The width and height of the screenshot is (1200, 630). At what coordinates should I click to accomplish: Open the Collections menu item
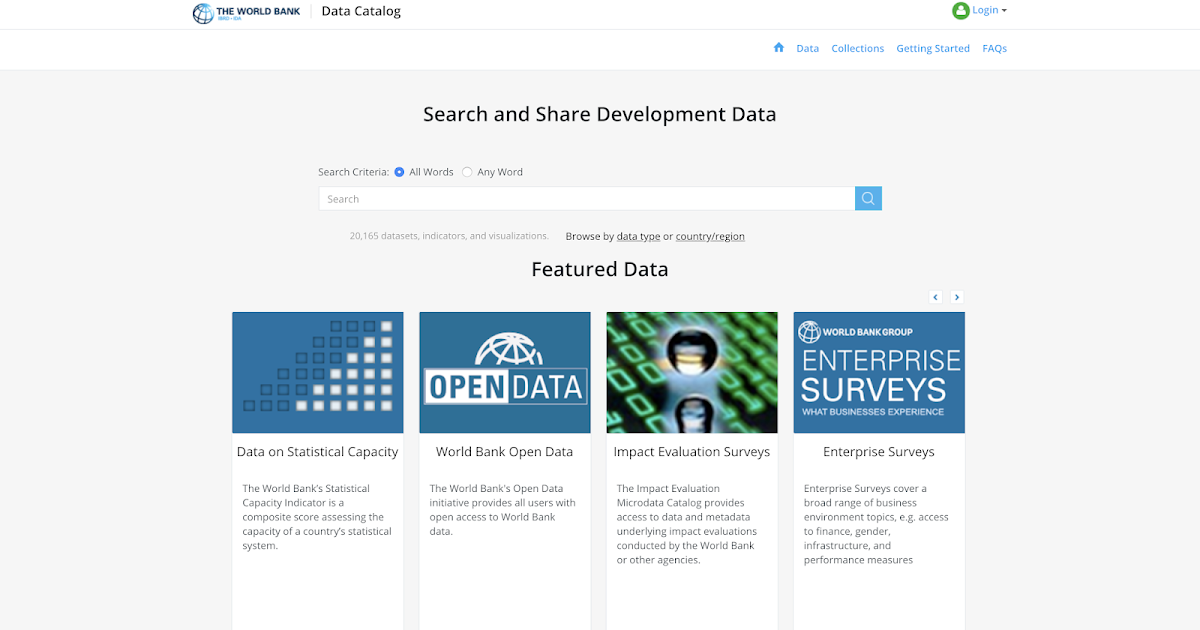[857, 48]
